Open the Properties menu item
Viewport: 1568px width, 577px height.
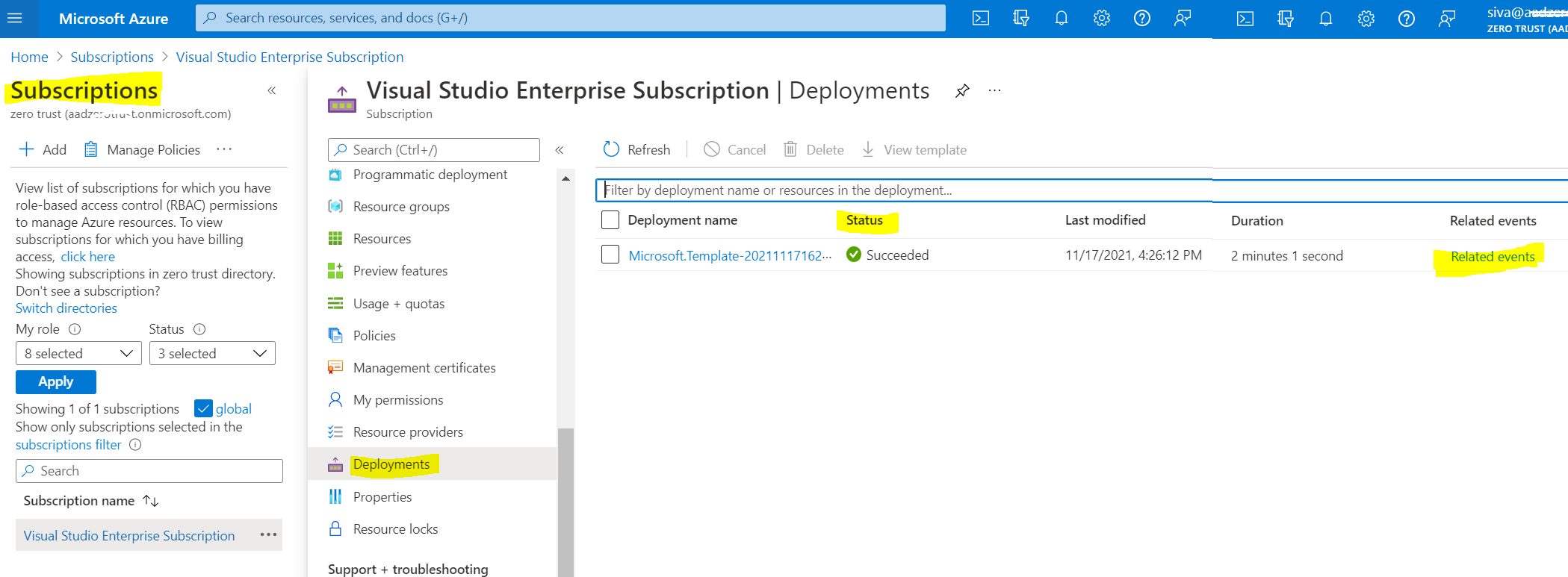click(382, 497)
